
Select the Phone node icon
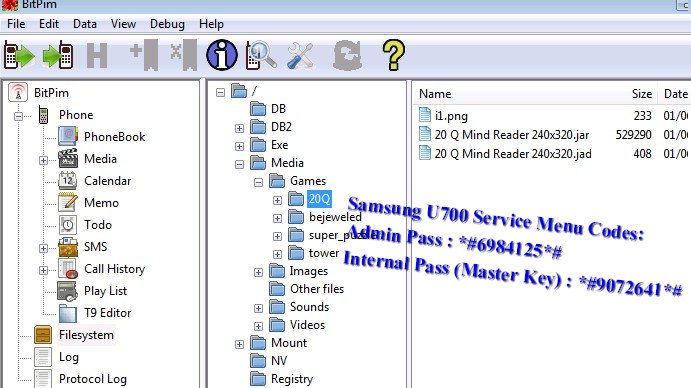pos(43,115)
